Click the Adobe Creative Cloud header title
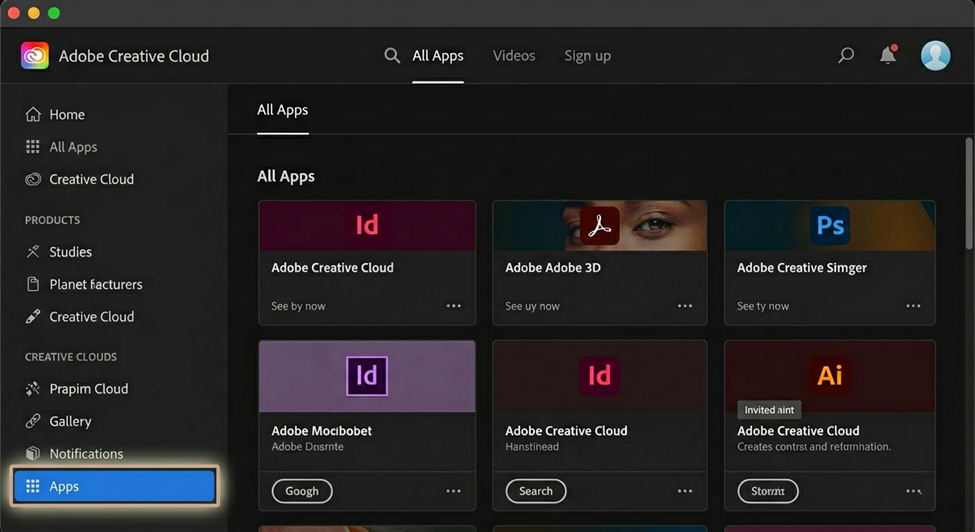This screenshot has width=975, height=532. (x=134, y=56)
